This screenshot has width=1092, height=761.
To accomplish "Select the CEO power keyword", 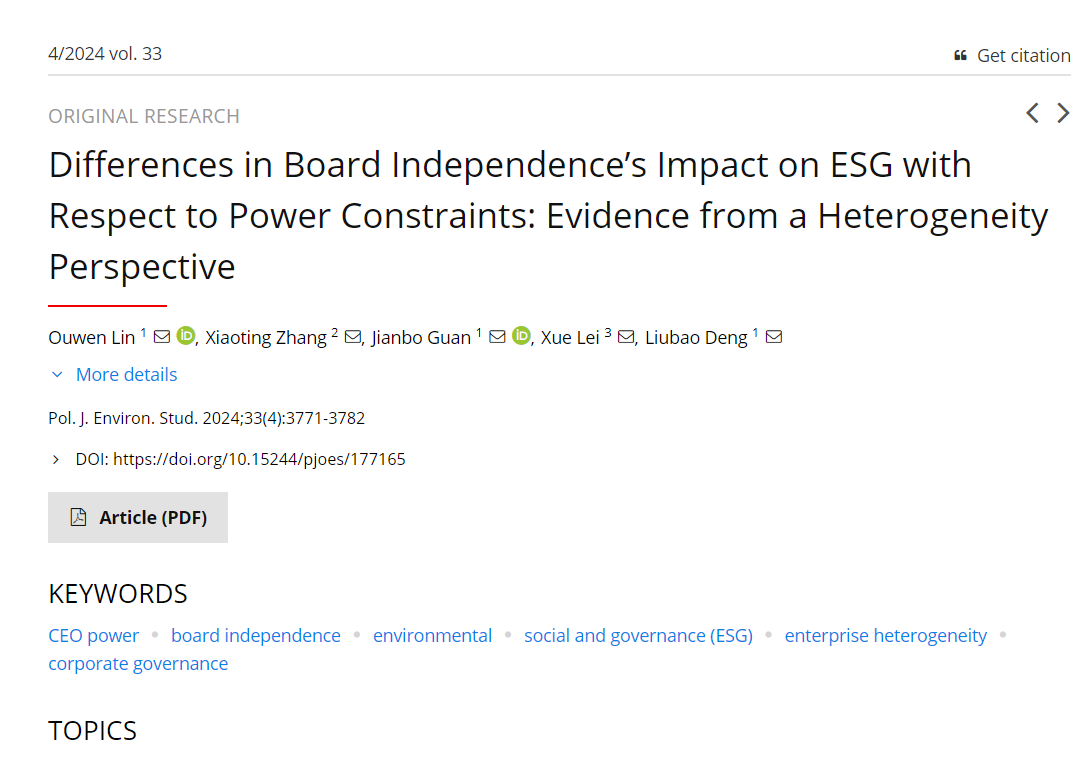I will [94, 636].
